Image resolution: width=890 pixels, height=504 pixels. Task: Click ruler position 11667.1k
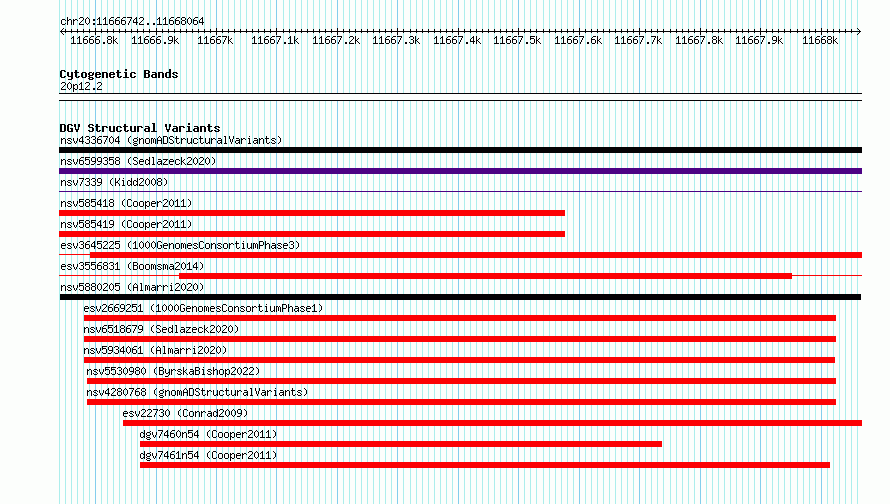[275, 40]
